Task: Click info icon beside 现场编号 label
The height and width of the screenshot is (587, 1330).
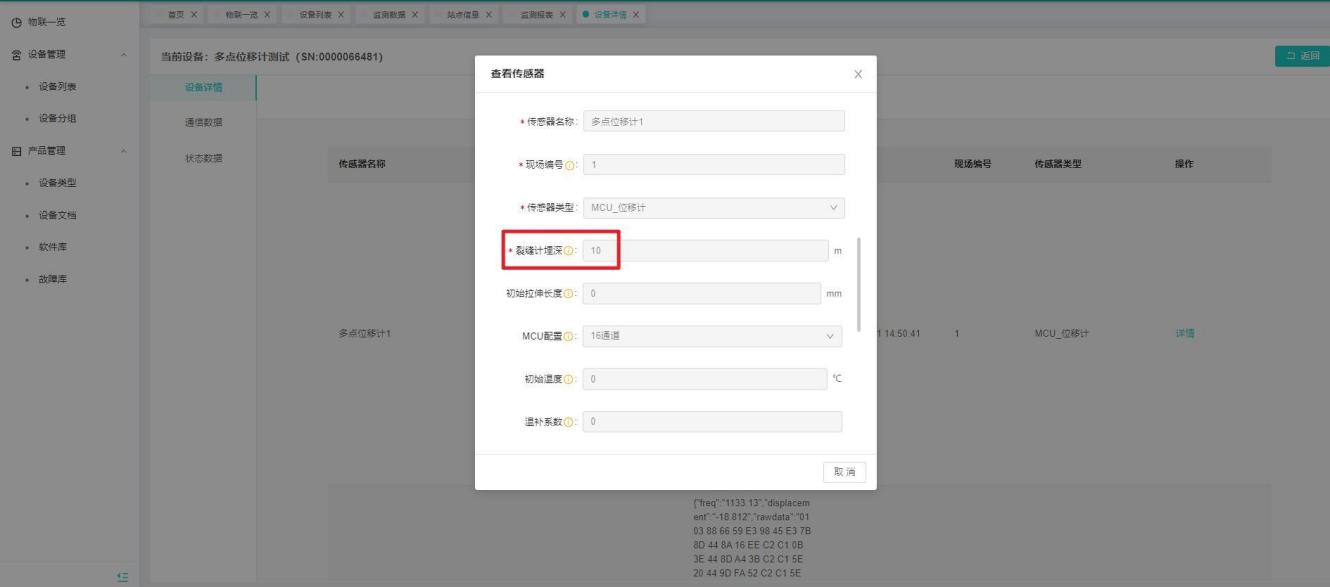Action: pyautogui.click(x=572, y=165)
